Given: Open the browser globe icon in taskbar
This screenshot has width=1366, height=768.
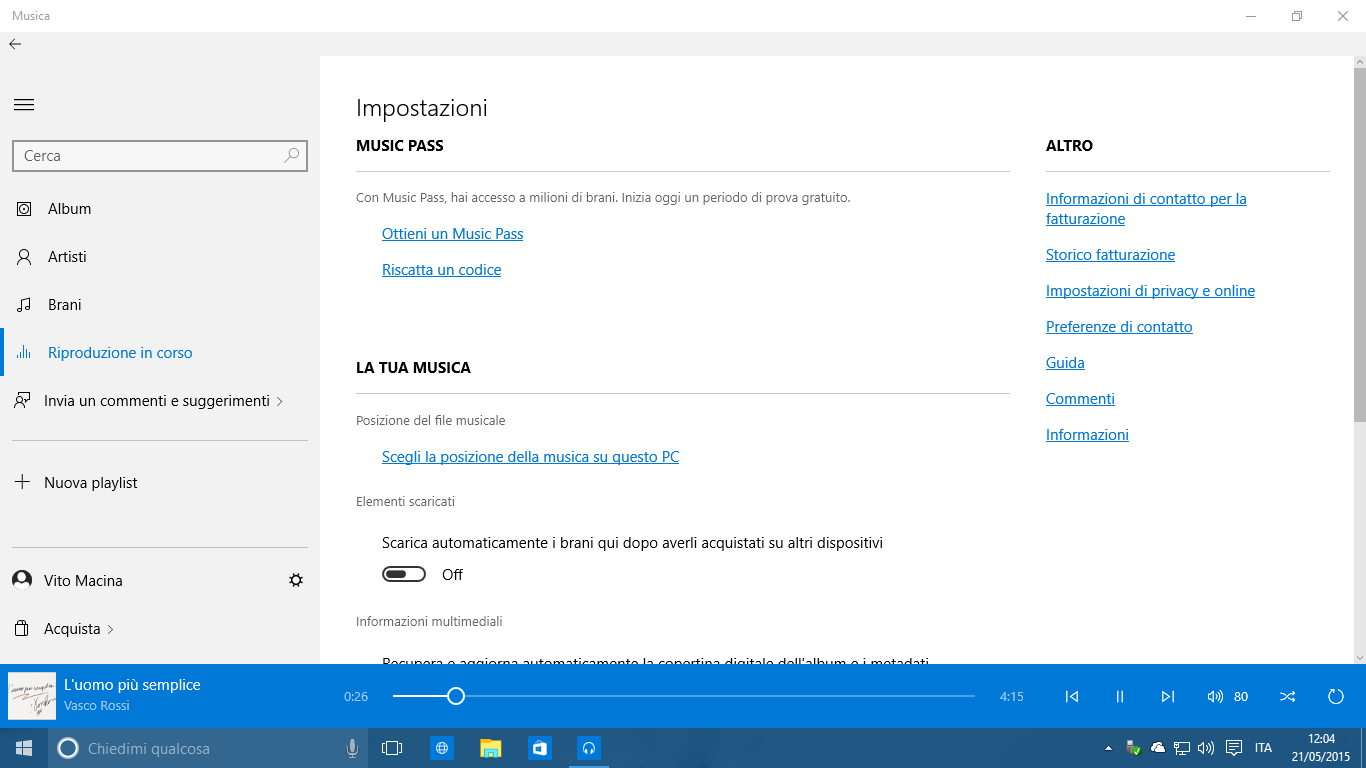Looking at the screenshot, I should [x=442, y=748].
